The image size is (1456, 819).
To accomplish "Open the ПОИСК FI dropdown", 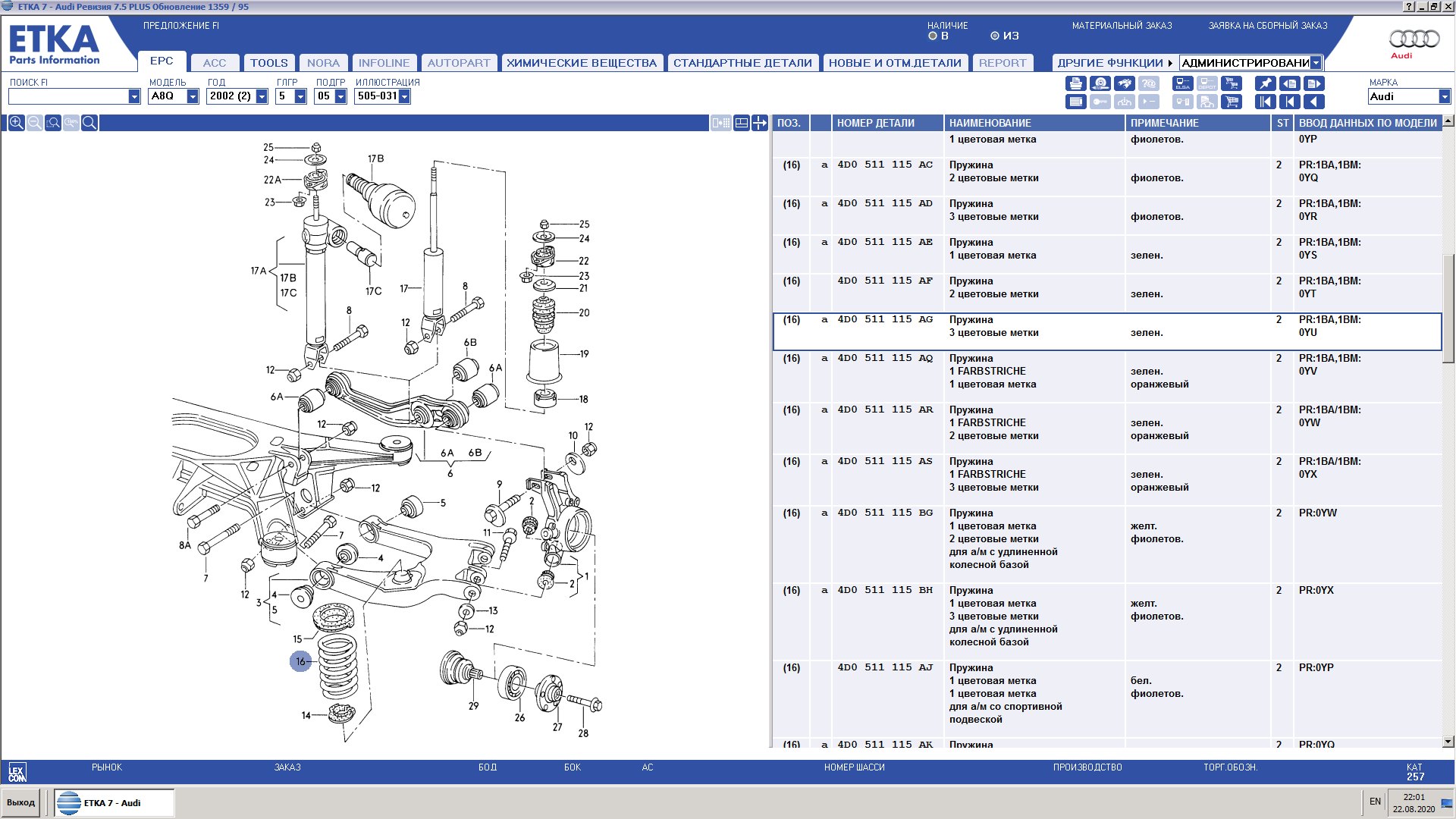I will pyautogui.click(x=134, y=96).
